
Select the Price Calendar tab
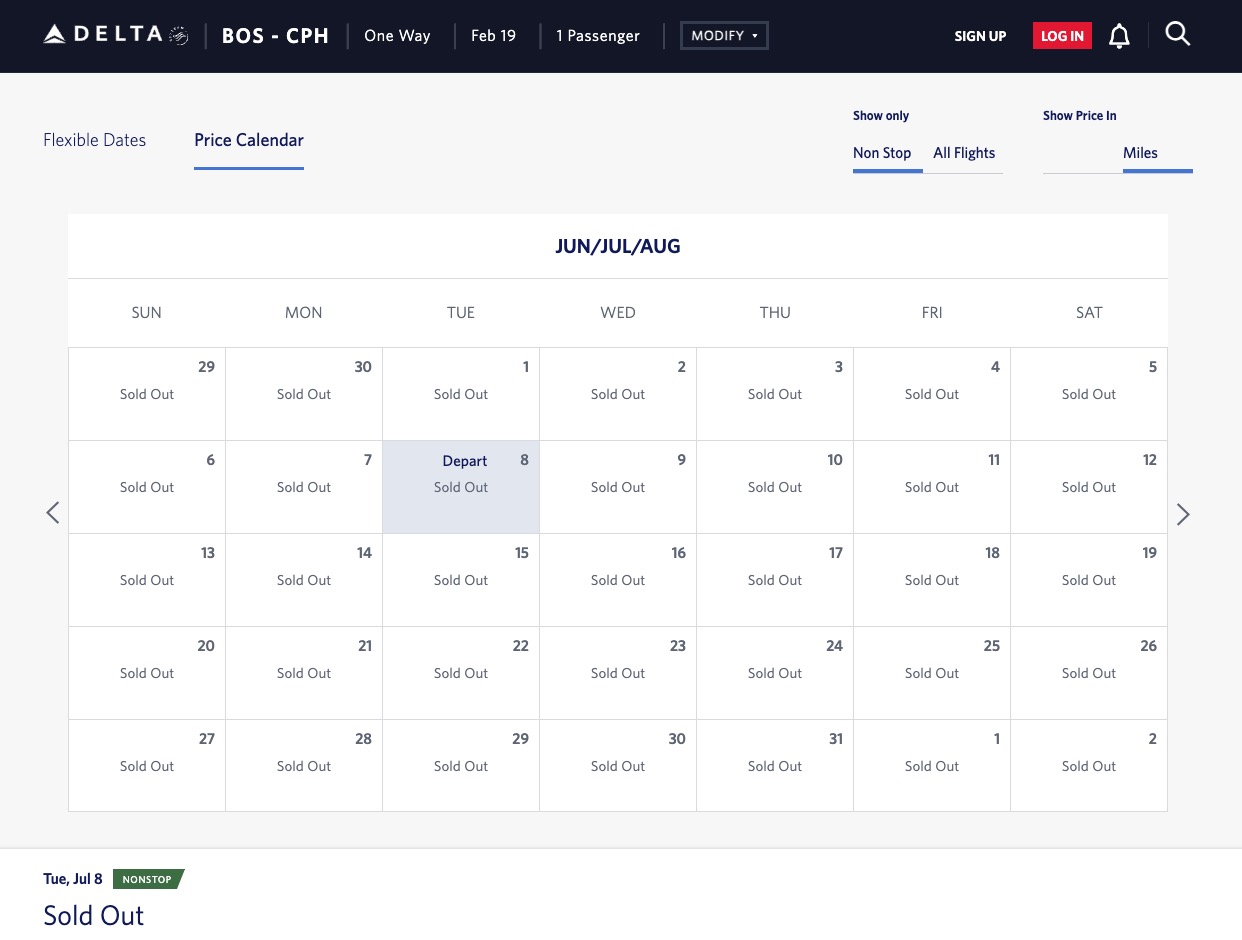[x=249, y=140]
